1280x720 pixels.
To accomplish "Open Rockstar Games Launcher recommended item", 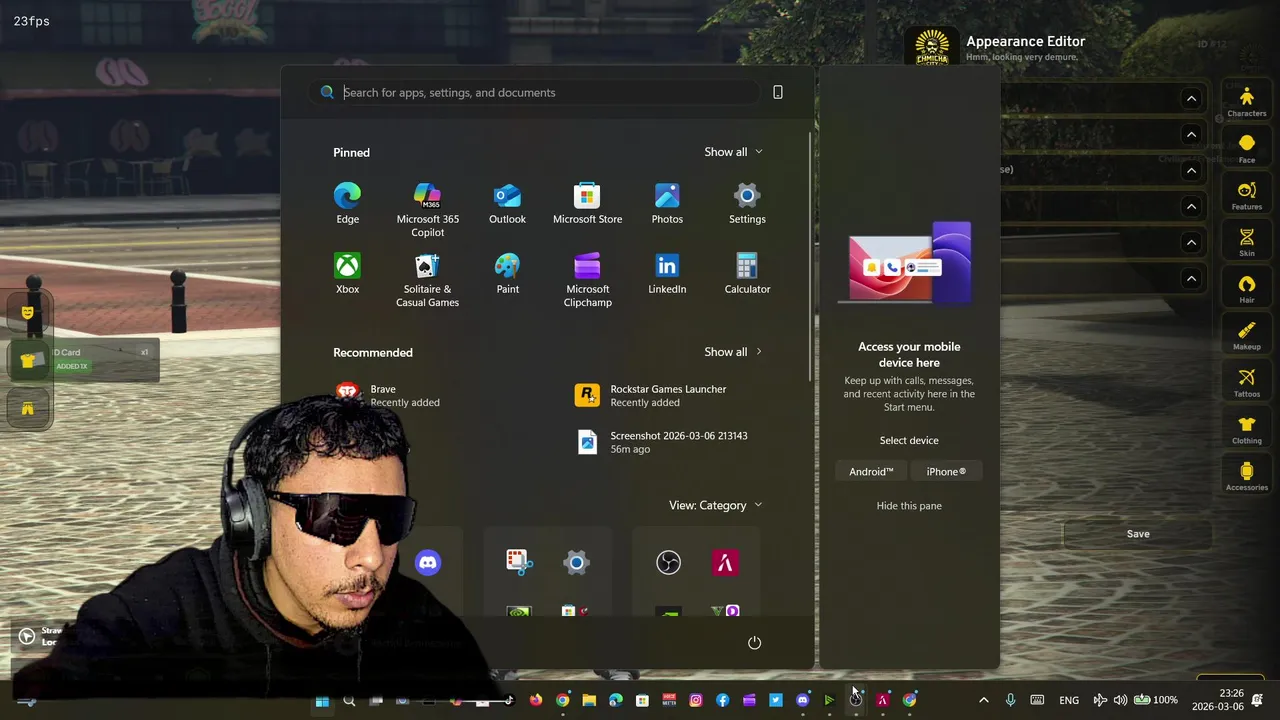I will click(651, 395).
